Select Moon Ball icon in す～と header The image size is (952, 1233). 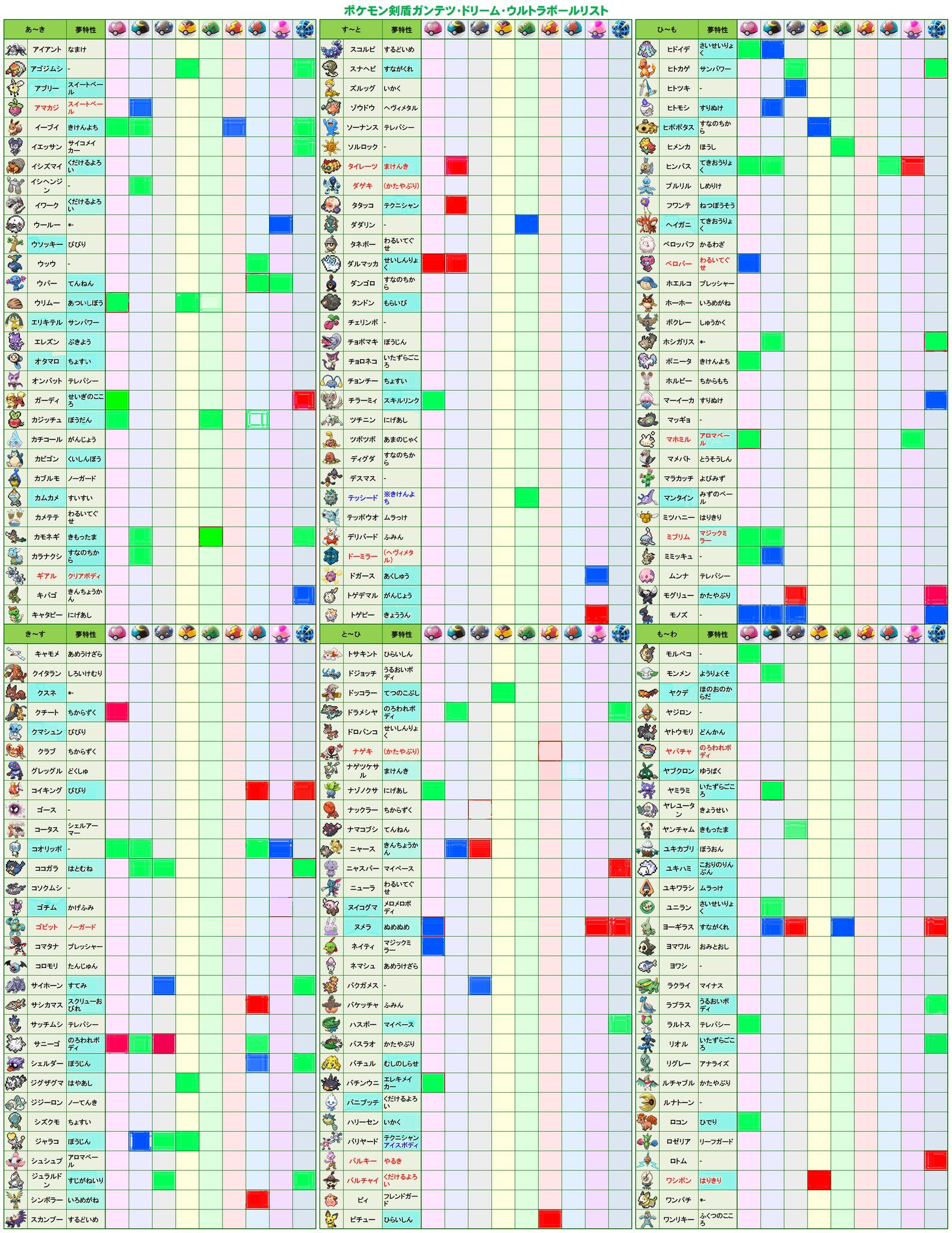click(456, 29)
